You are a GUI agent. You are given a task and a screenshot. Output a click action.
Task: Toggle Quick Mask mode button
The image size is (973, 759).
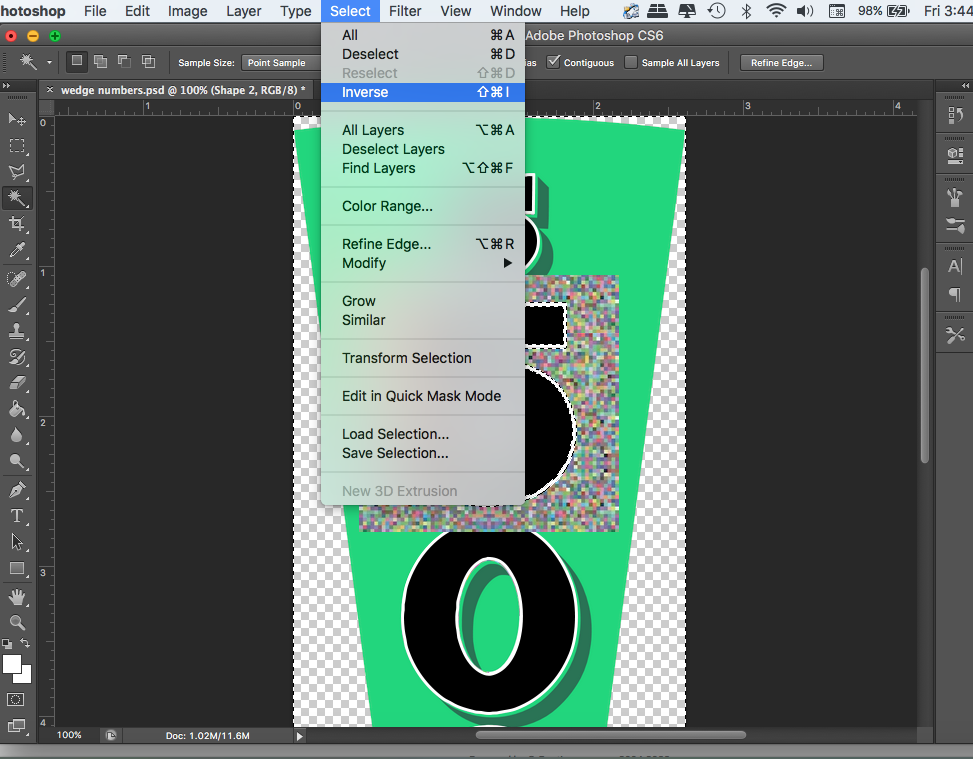click(16, 699)
